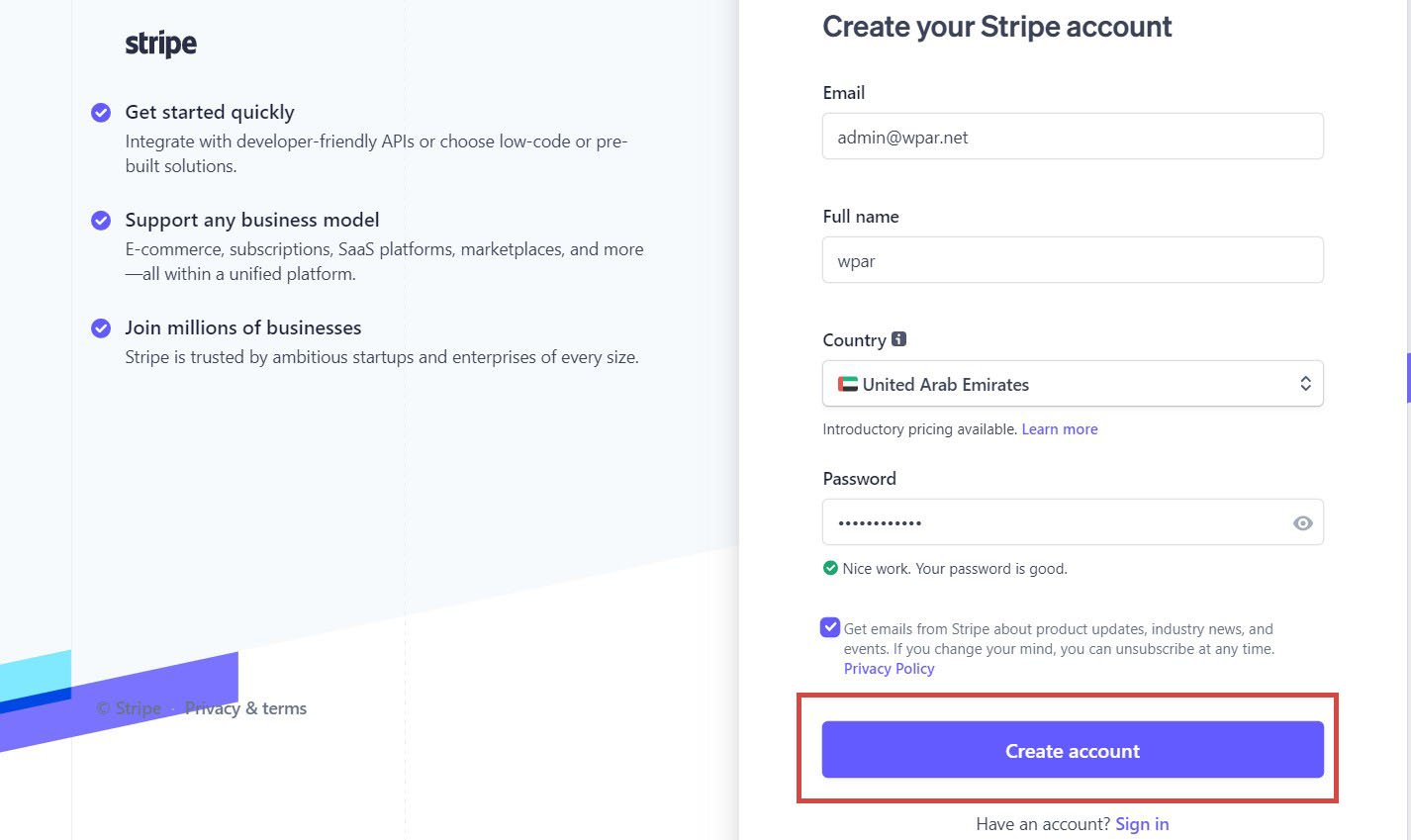Click the green password-is-good check icon
Screen dimensions: 1411x840
(830, 568)
